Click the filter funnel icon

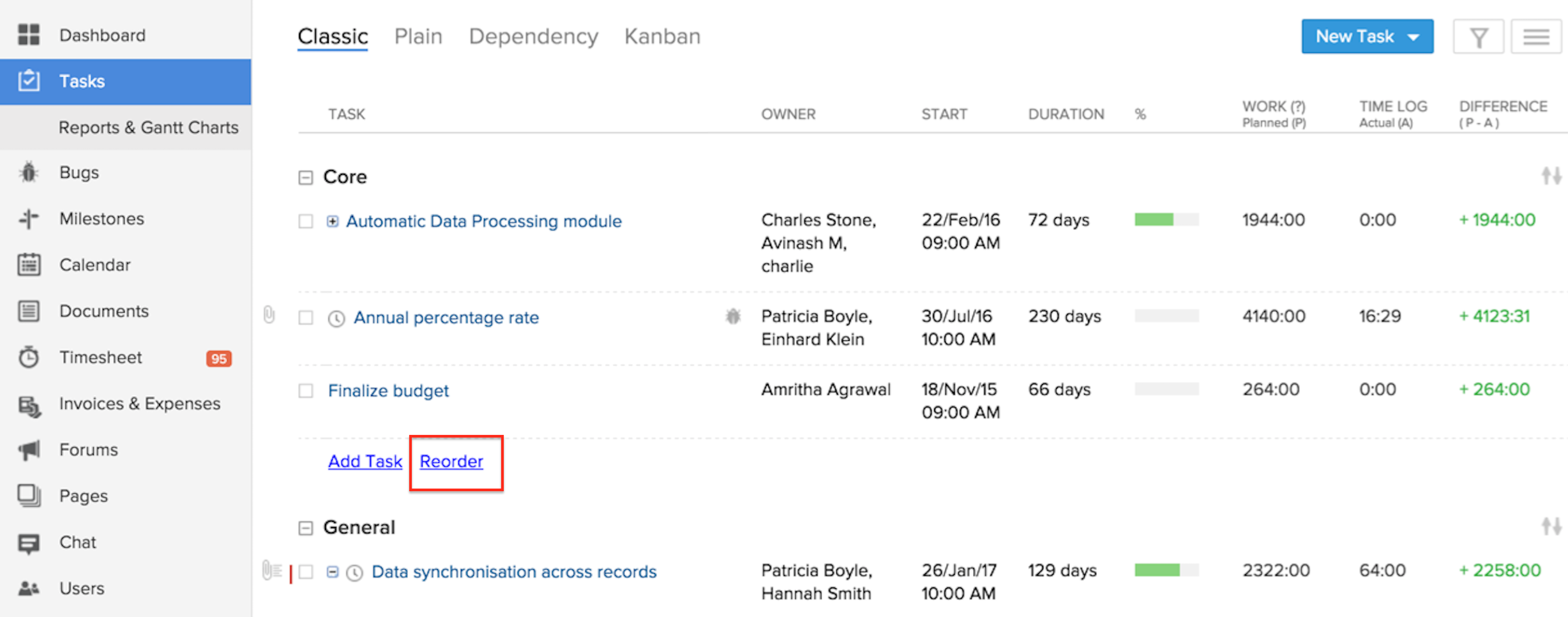[1479, 37]
